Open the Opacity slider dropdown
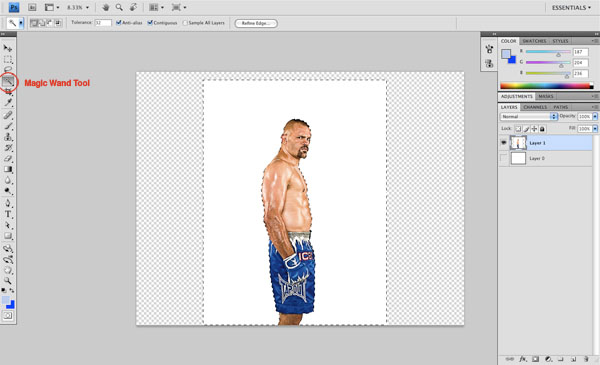This screenshot has width=600, height=365. [595, 116]
